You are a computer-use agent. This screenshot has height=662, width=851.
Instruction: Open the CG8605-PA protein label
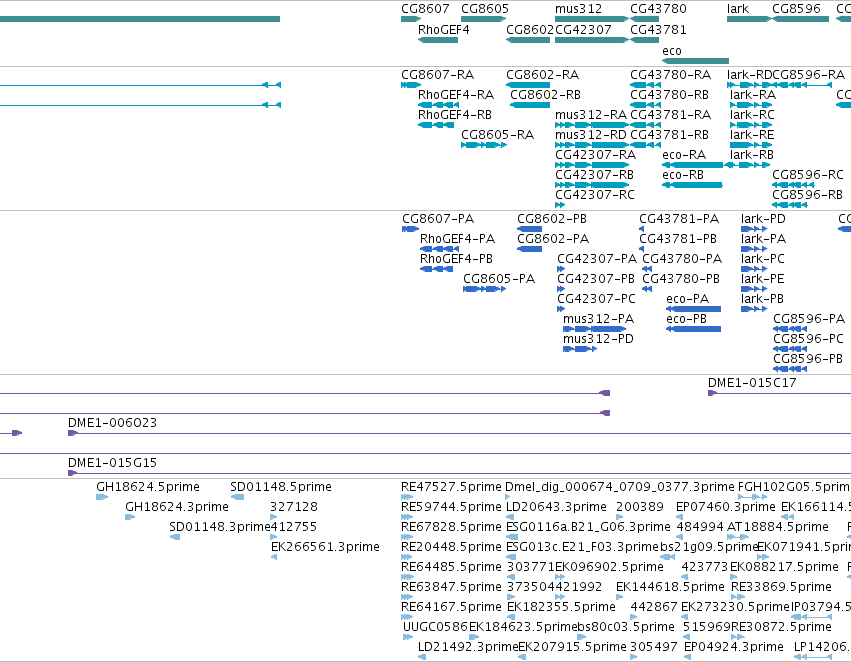[499, 279]
